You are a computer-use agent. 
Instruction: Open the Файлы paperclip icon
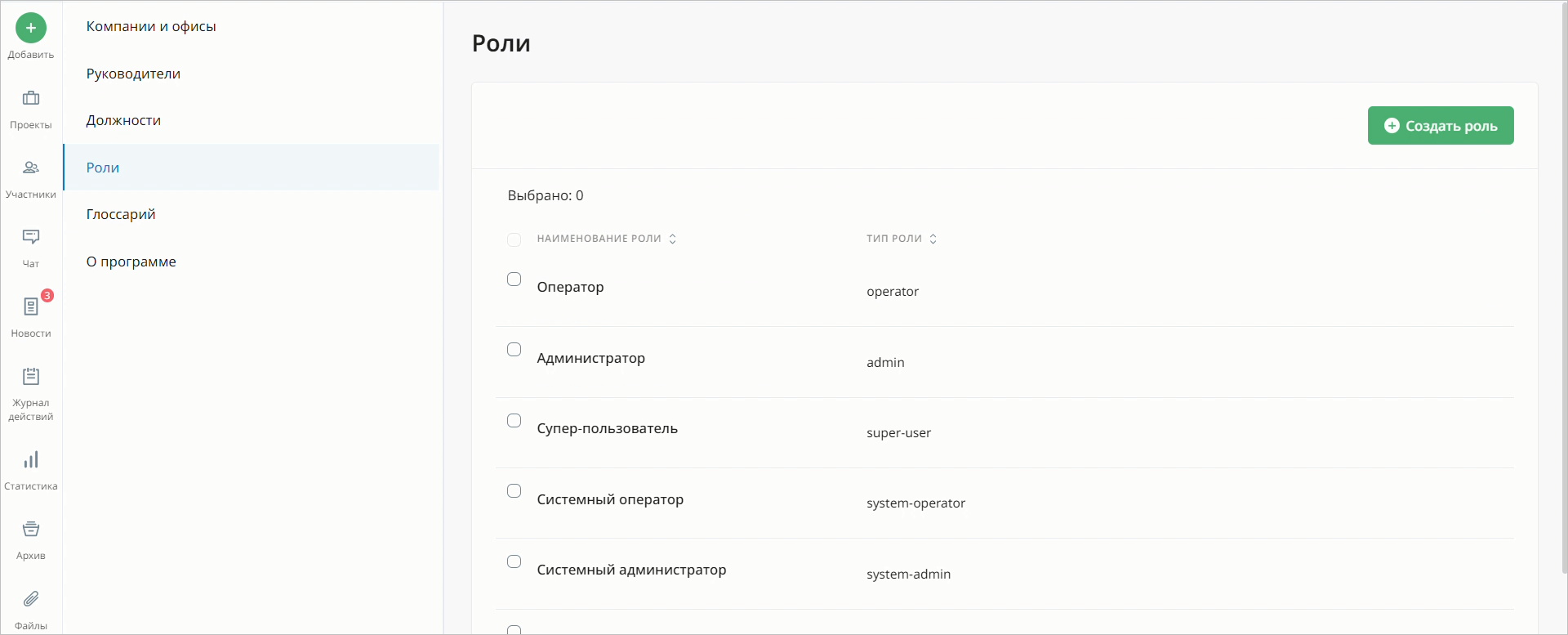click(x=30, y=599)
